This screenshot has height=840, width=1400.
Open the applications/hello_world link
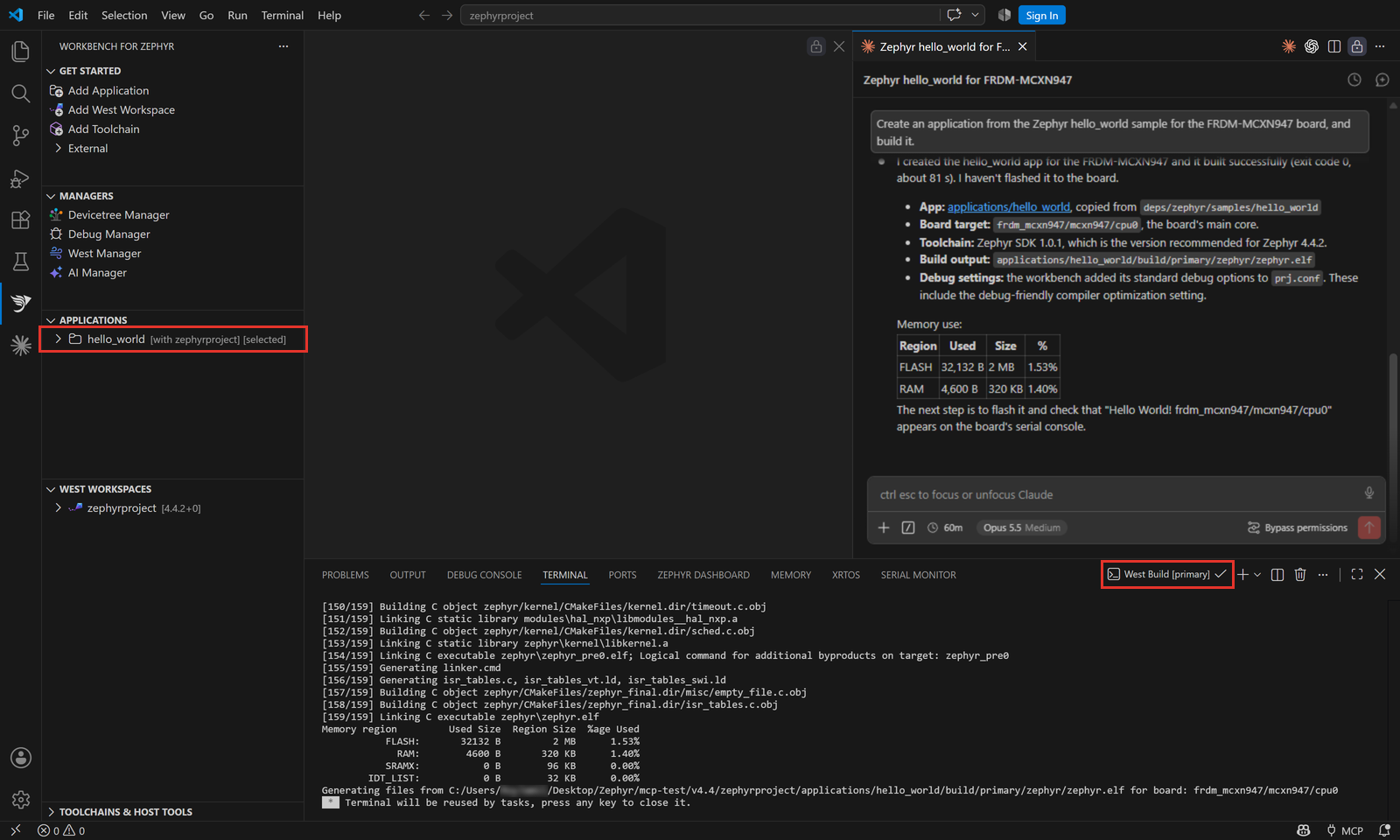pyautogui.click(x=1009, y=206)
